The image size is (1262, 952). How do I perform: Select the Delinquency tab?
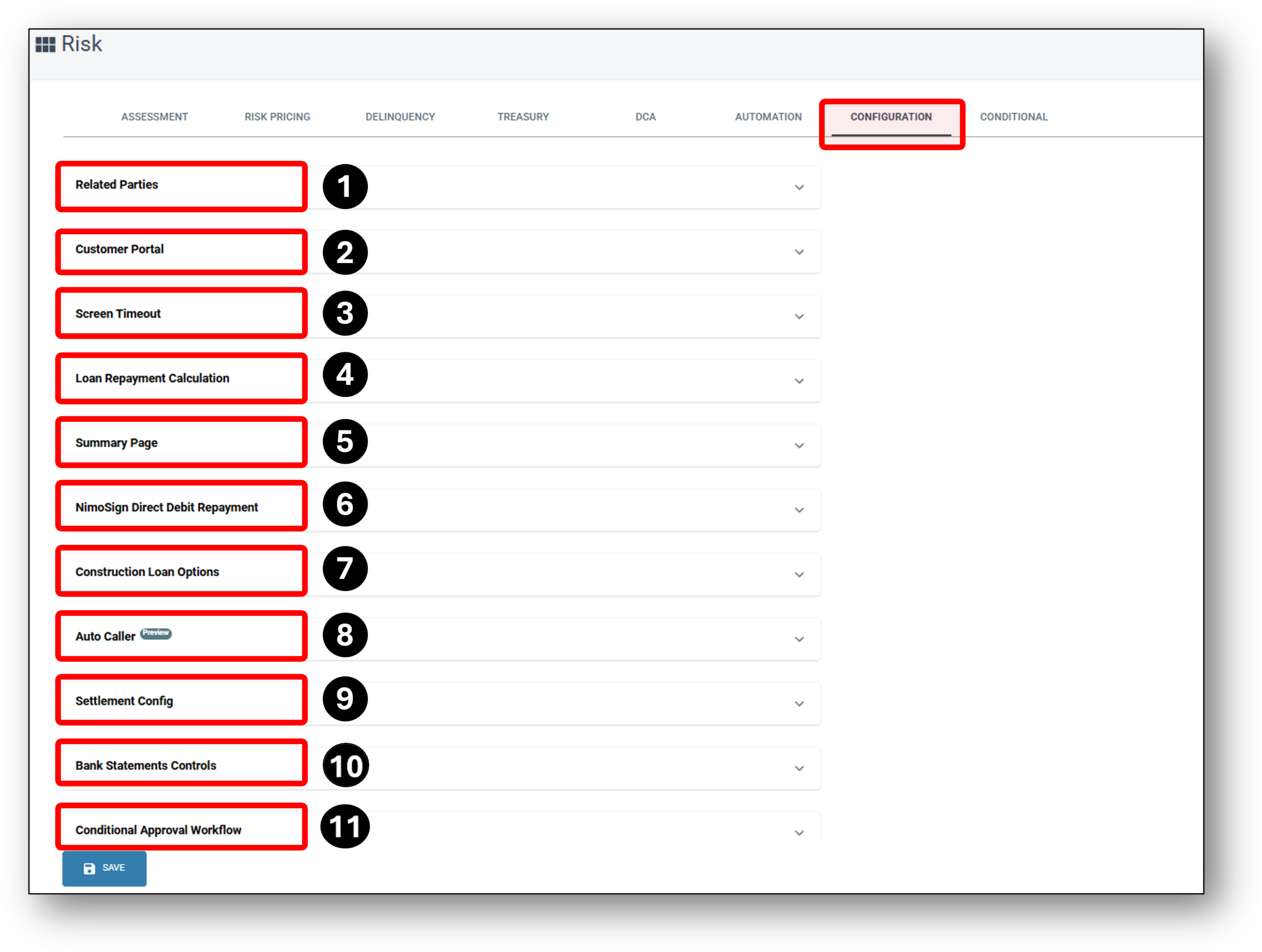coord(400,117)
